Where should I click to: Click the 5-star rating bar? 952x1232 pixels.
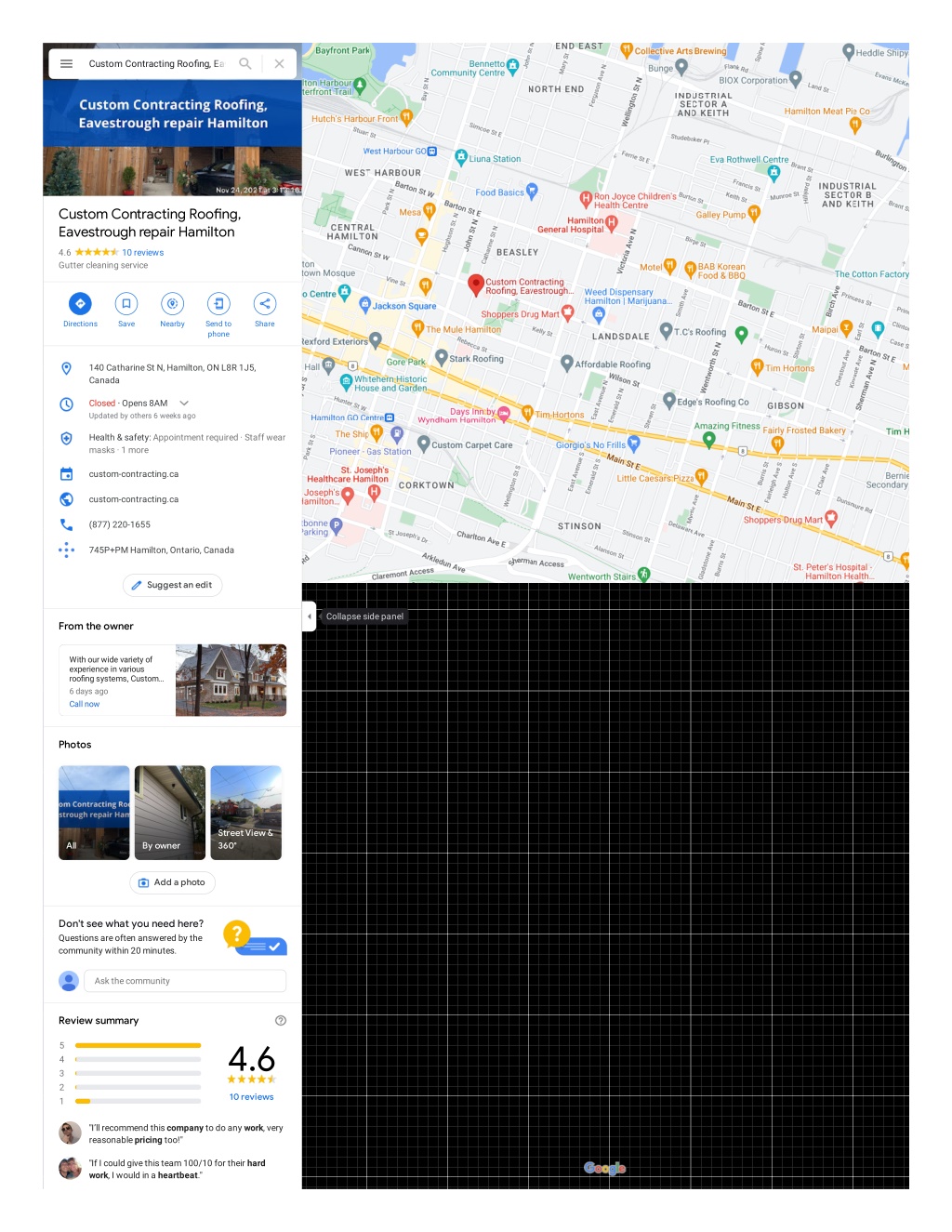[x=138, y=1045]
